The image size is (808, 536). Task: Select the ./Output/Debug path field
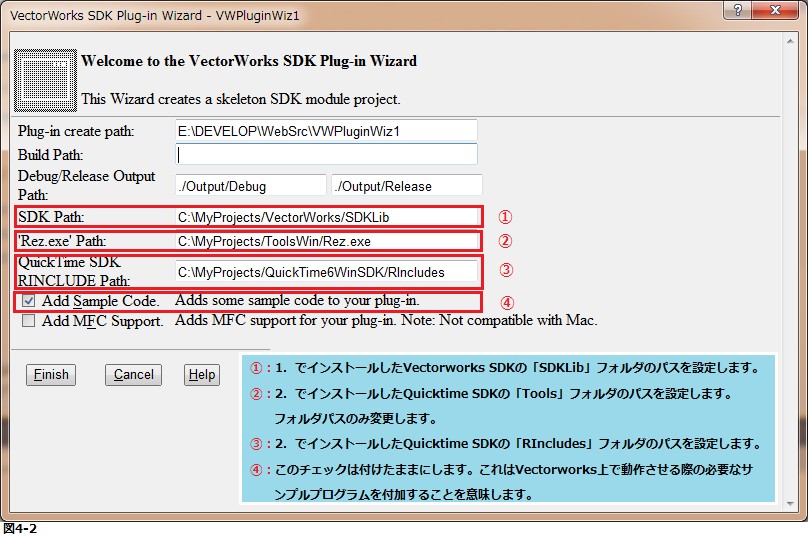(x=251, y=186)
